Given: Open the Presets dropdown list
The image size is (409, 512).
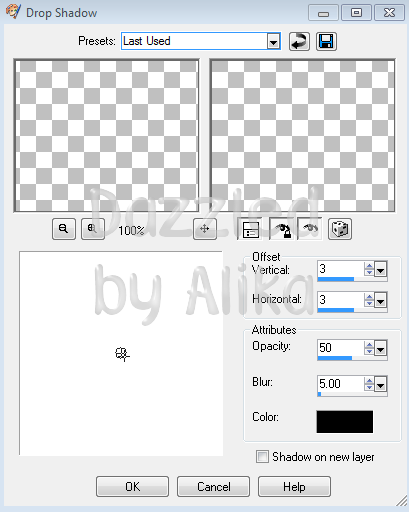Looking at the screenshot, I should click(273, 42).
